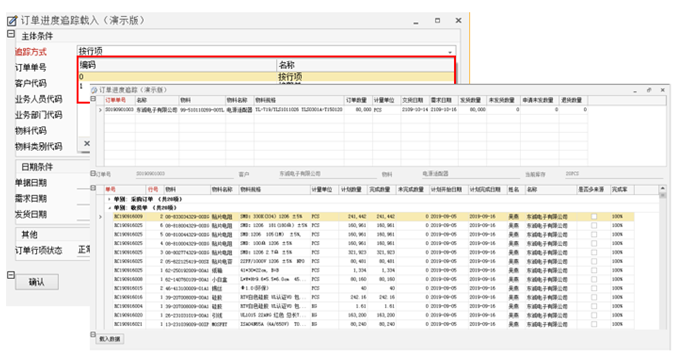Click the row indicator arrow of order S0190901003

100,110
